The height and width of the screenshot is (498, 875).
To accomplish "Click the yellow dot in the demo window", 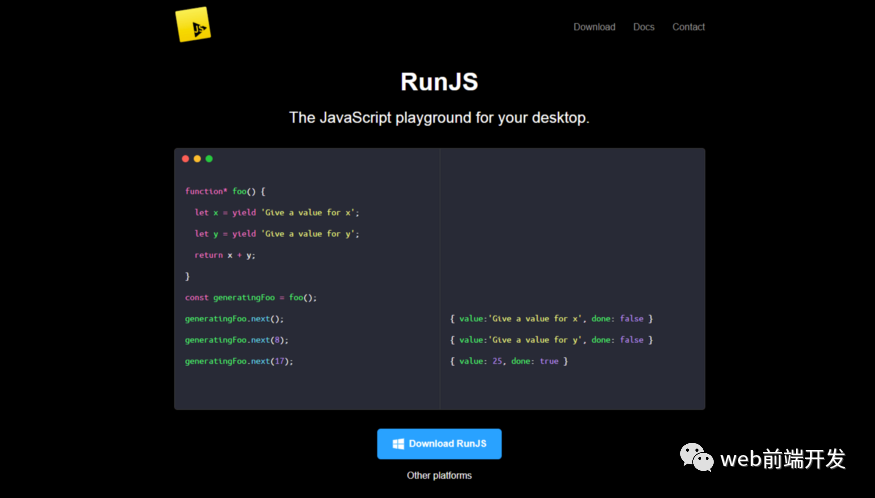I will point(197,159).
